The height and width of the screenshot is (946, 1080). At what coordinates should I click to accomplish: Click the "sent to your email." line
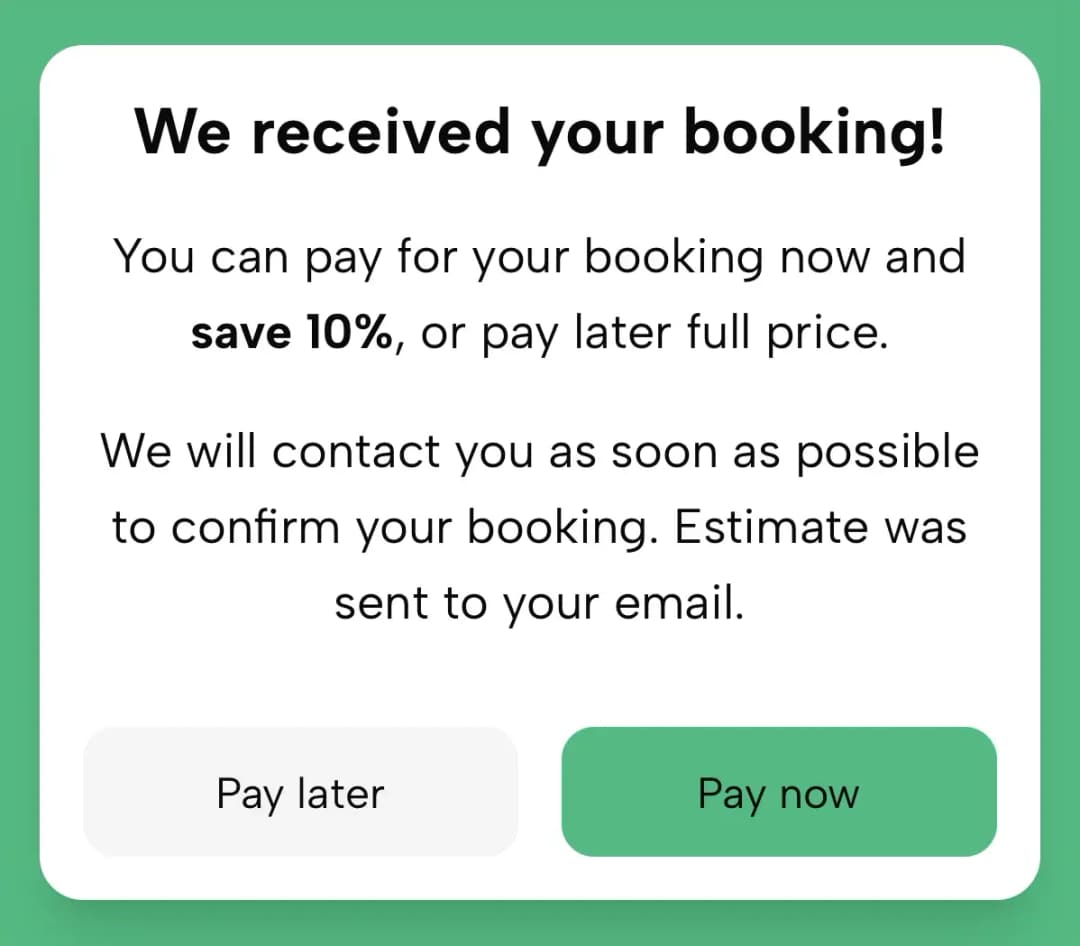click(539, 603)
